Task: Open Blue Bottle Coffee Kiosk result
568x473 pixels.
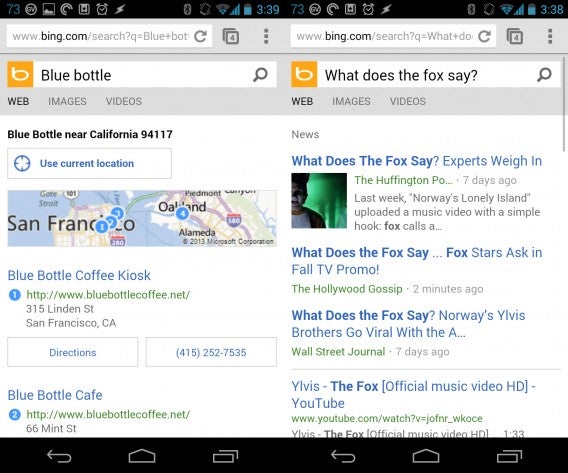Action: tap(79, 275)
